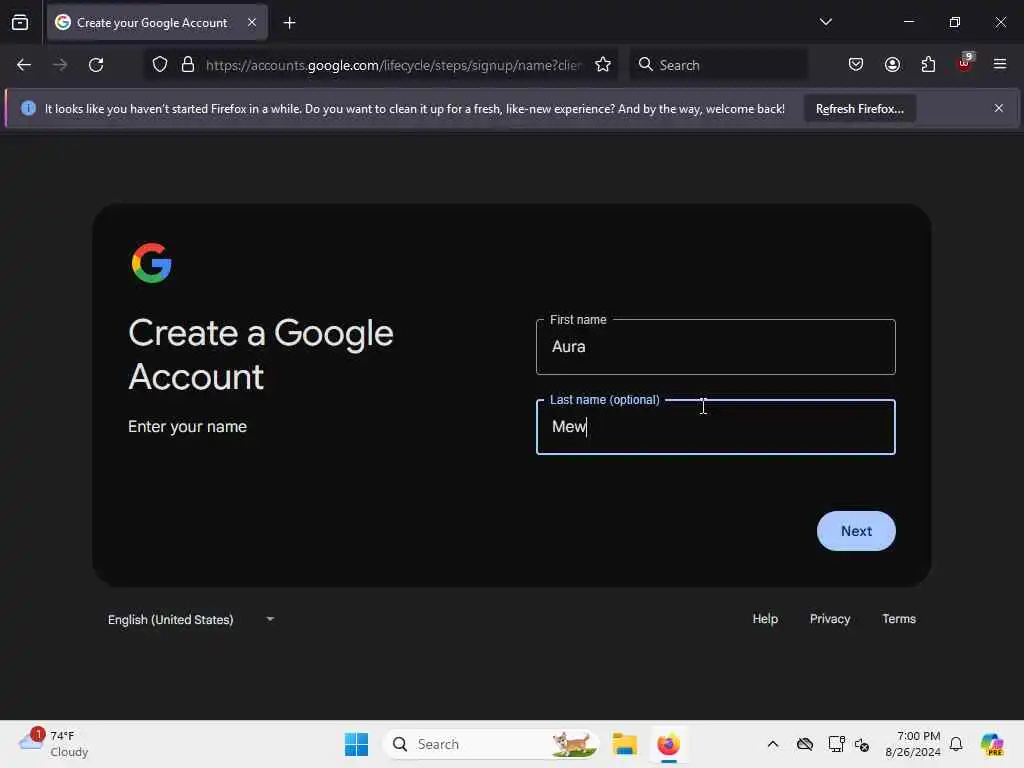The image size is (1024, 768).
Task: Open the Privacy link
Action: tap(830, 618)
